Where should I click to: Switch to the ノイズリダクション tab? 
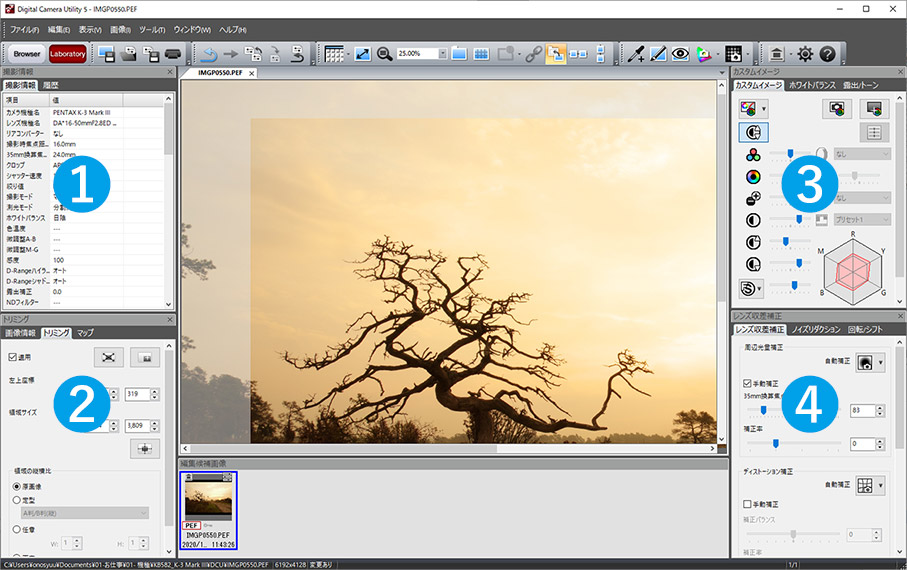(816, 329)
